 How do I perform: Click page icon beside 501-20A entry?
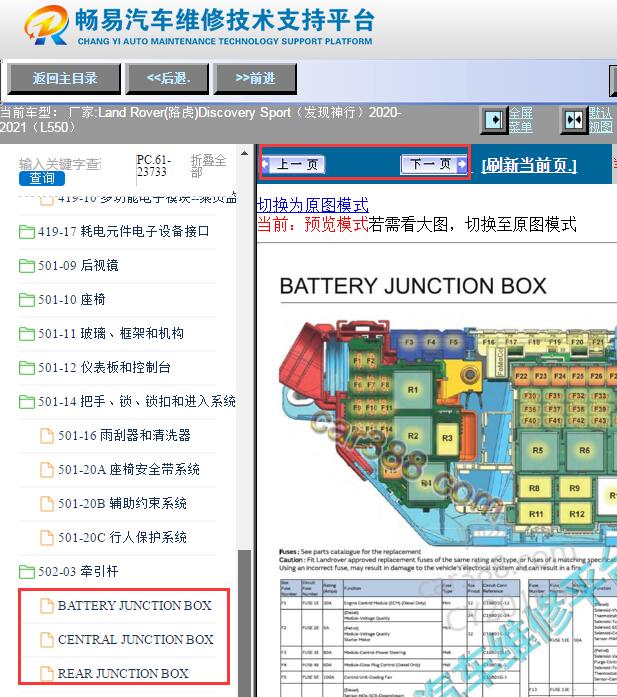[x=47, y=470]
